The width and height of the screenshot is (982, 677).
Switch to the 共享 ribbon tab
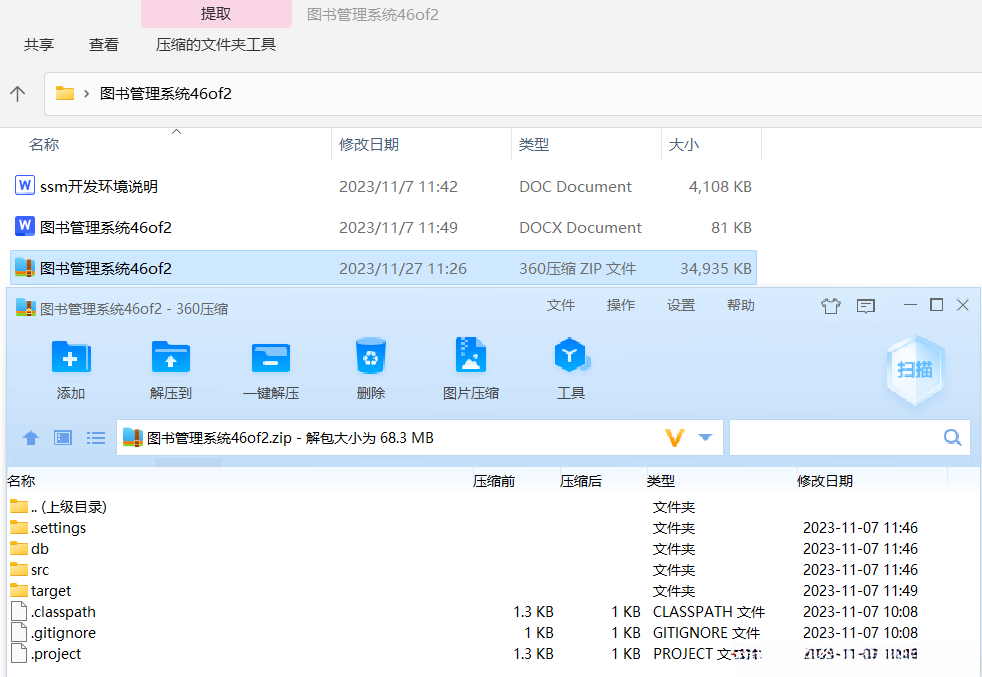(39, 45)
